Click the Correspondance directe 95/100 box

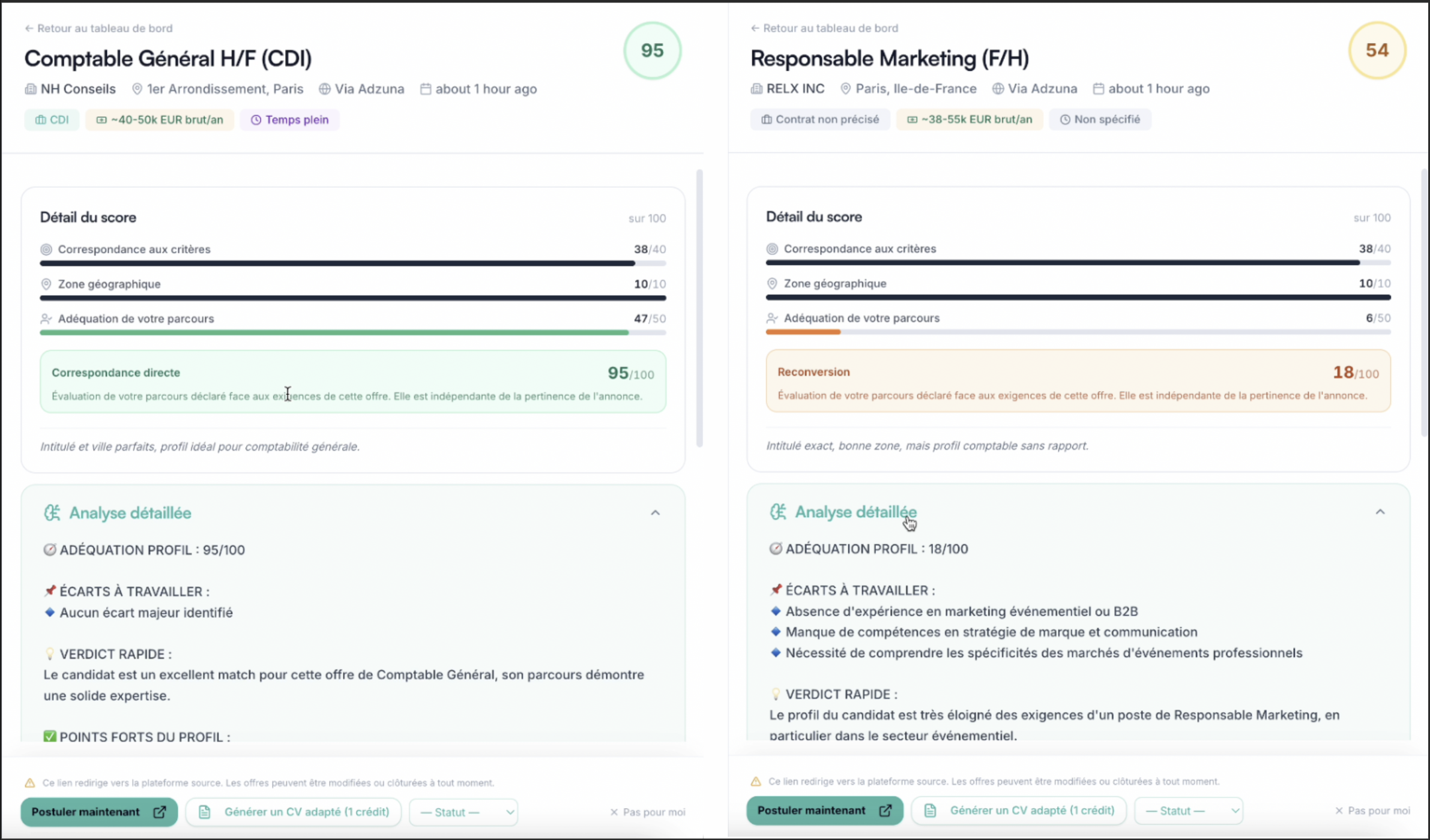[x=353, y=382]
